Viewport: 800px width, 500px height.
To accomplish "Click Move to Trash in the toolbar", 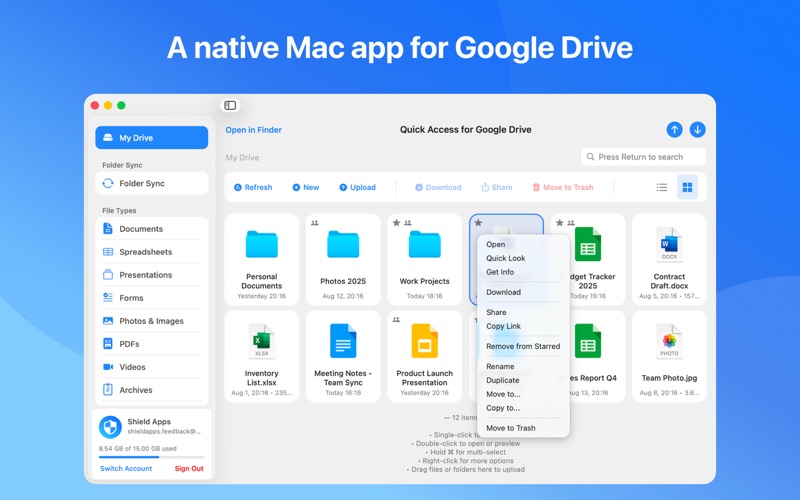I will pyautogui.click(x=563, y=187).
